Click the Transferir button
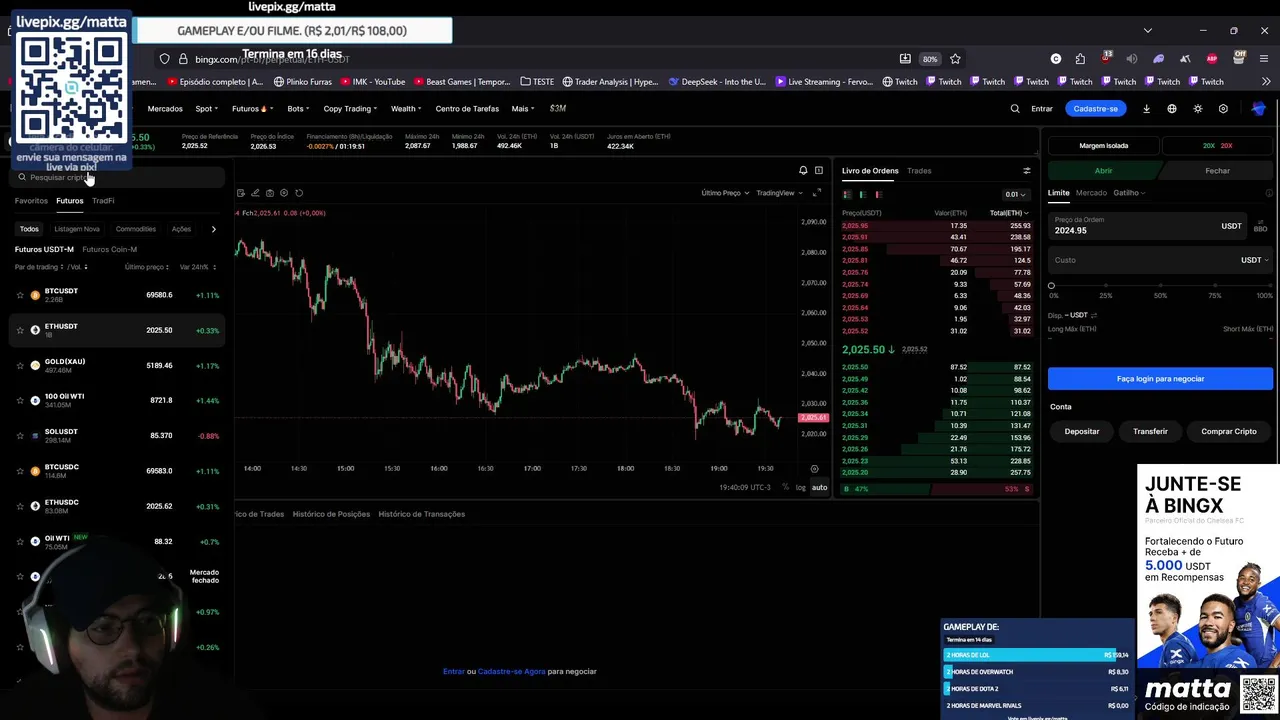 [1150, 432]
